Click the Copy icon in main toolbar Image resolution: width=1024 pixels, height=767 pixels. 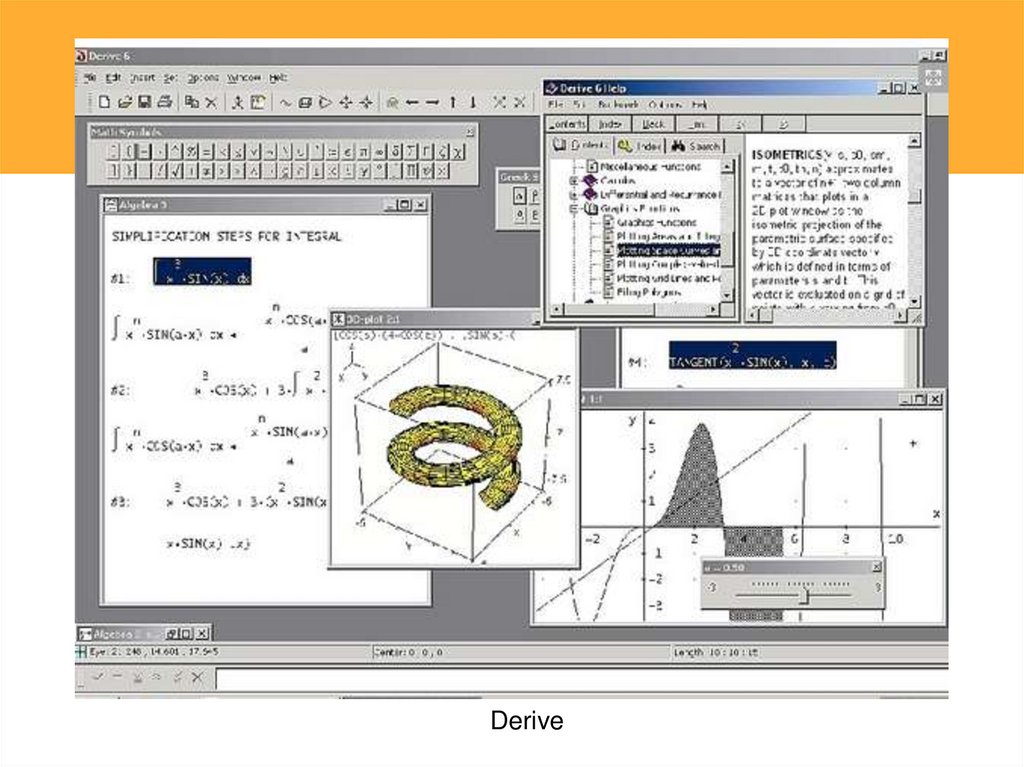pos(190,101)
